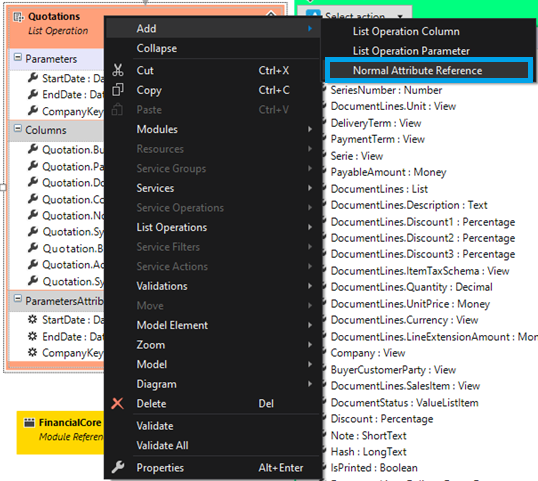
Task: Open Properties from context menu
Action: coord(213,467)
